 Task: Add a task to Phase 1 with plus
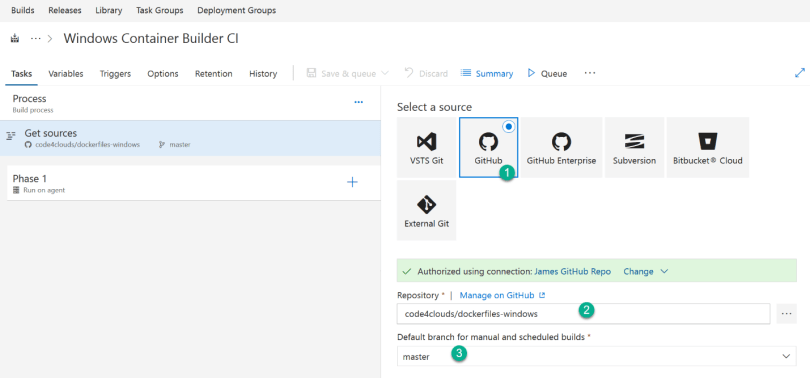coord(352,182)
